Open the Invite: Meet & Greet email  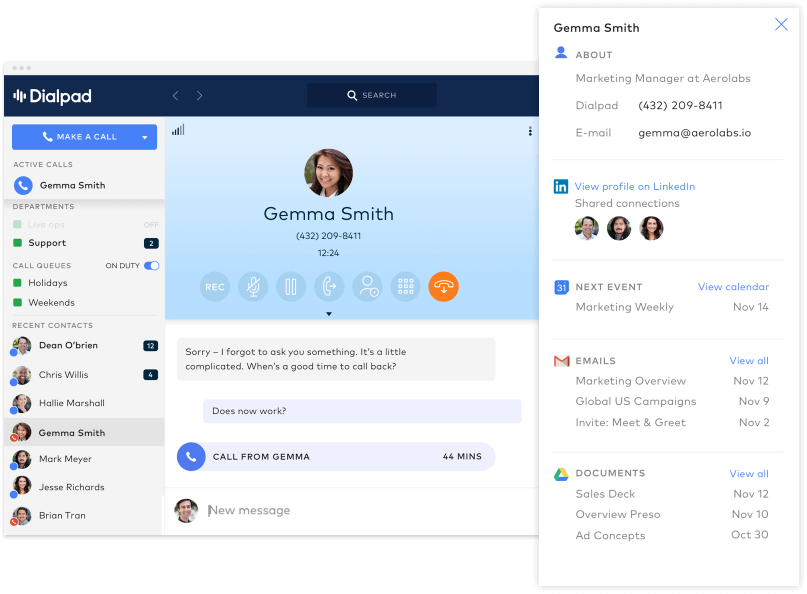click(672, 423)
